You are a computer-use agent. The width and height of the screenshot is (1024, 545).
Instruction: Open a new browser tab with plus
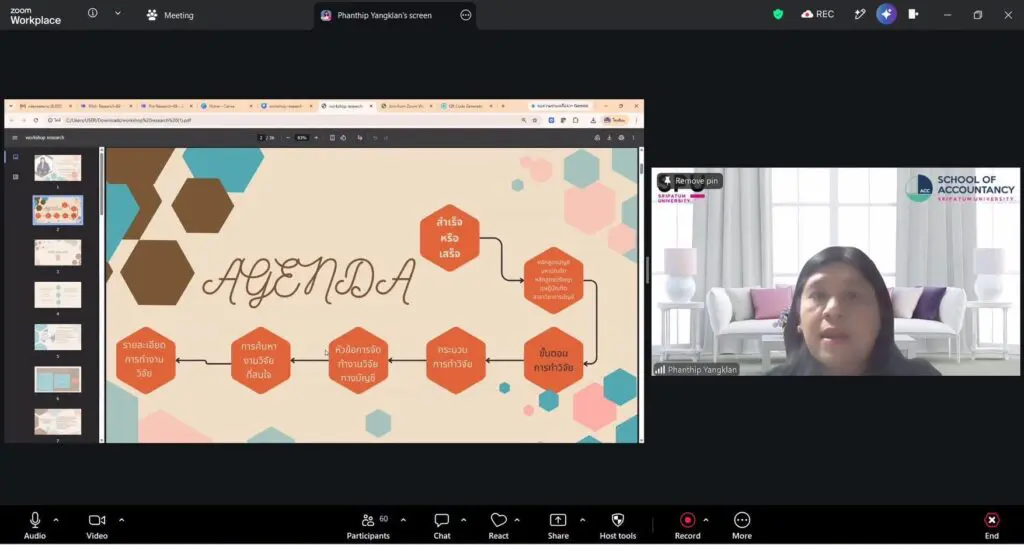[504, 106]
